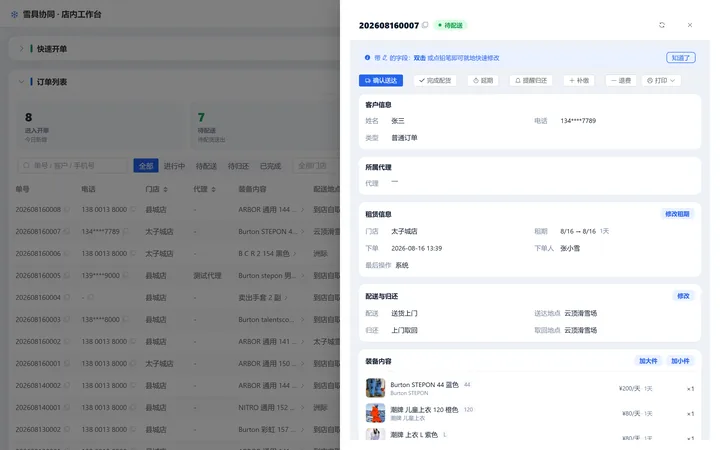Select the 待配送 filter tab
Viewport: 720px width, 450px height.
[x=206, y=166]
